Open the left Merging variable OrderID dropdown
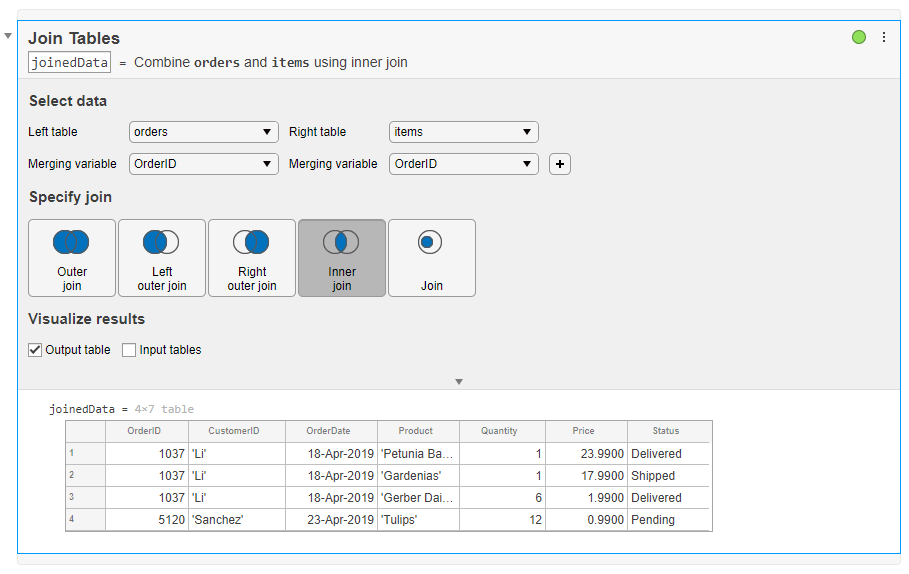This screenshot has height=574, width=909. (203, 164)
